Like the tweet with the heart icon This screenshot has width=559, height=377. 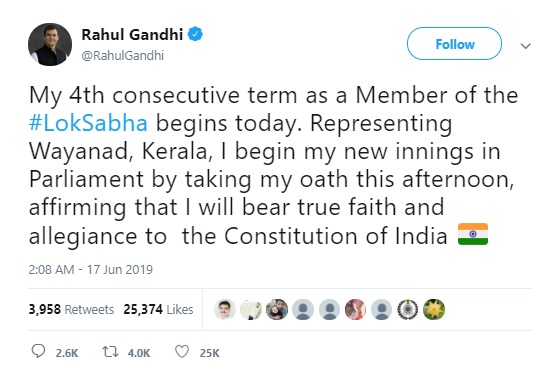(x=182, y=352)
